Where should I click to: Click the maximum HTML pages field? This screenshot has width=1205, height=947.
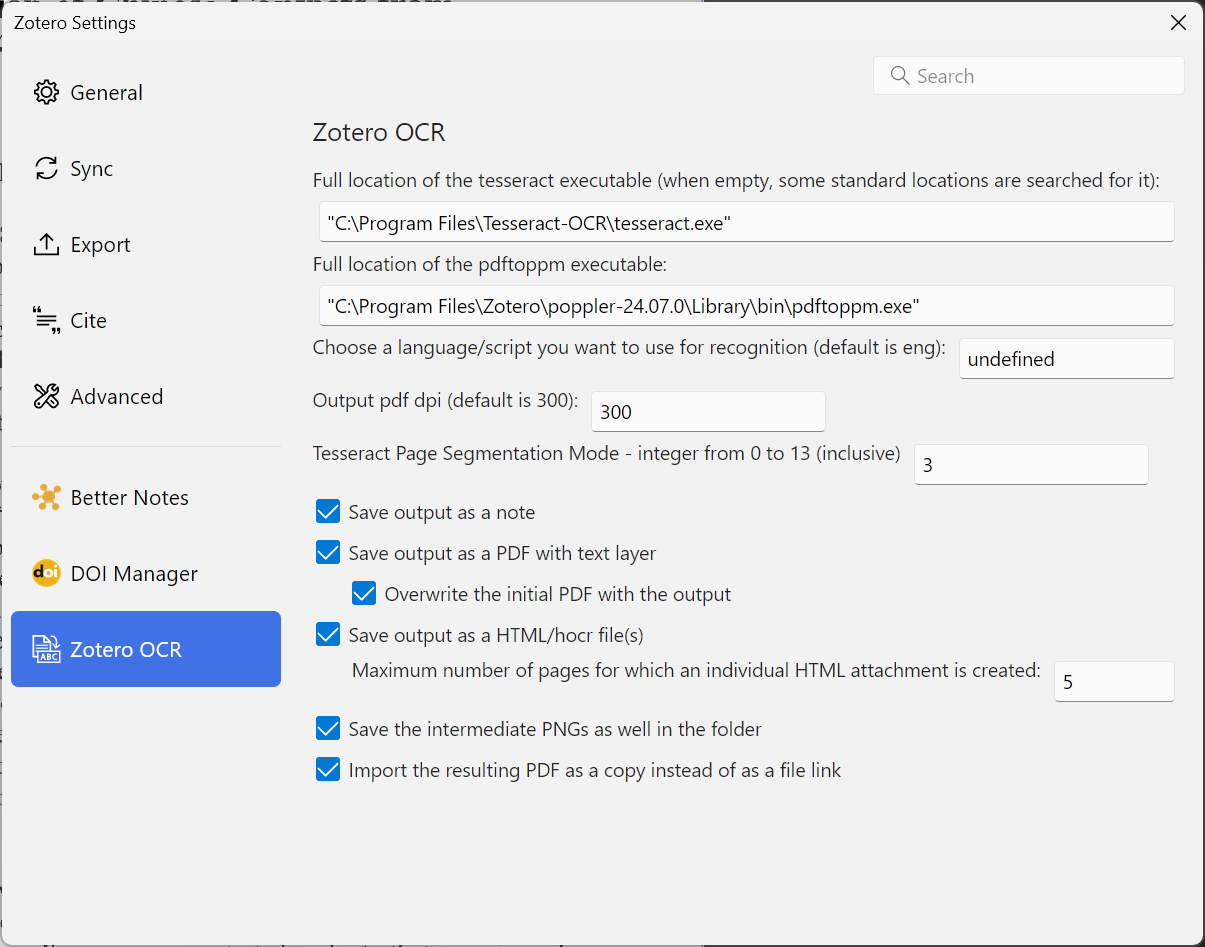1114,682
